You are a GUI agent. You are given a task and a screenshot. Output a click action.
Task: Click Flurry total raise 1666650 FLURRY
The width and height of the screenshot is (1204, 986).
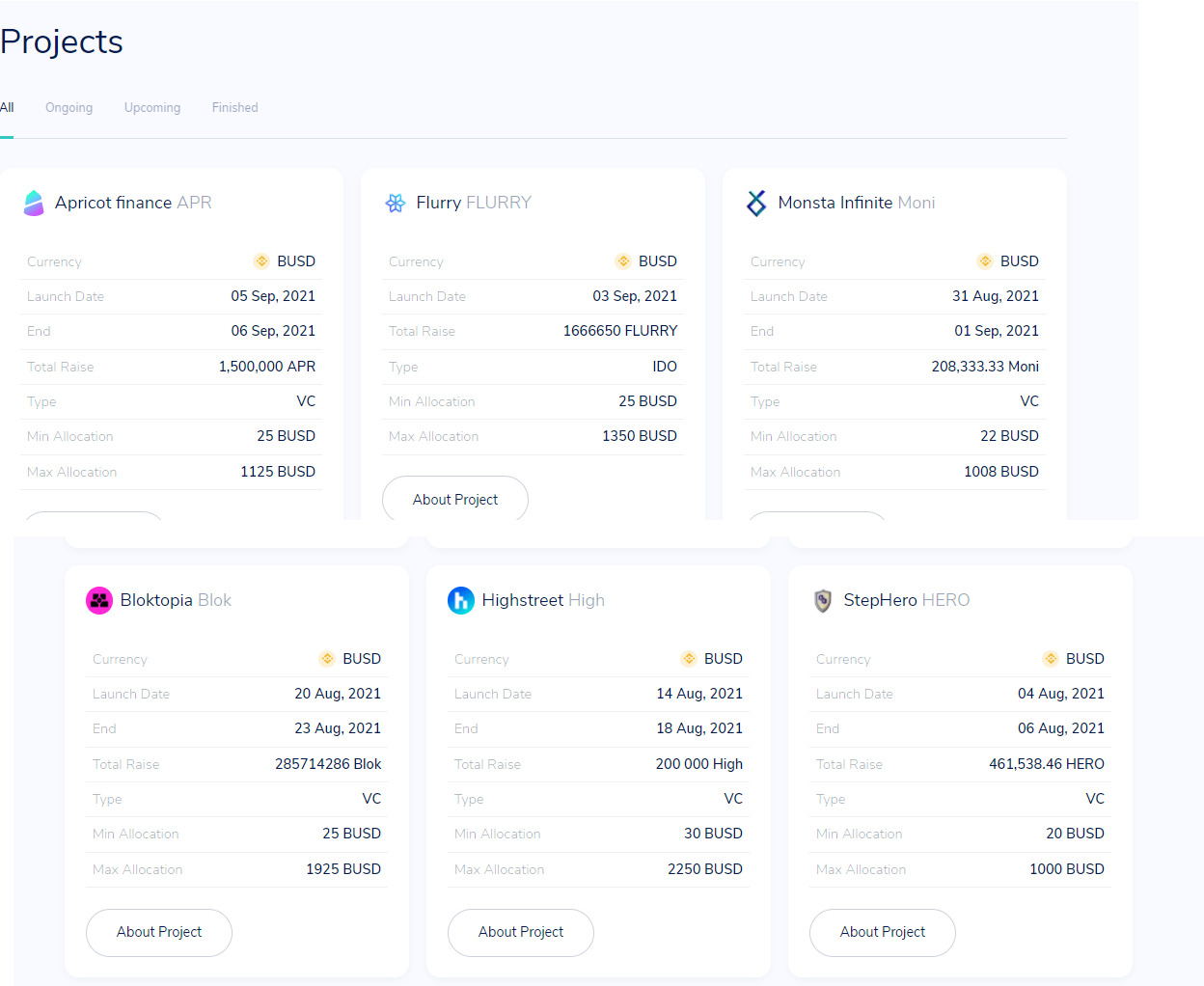[x=620, y=331]
